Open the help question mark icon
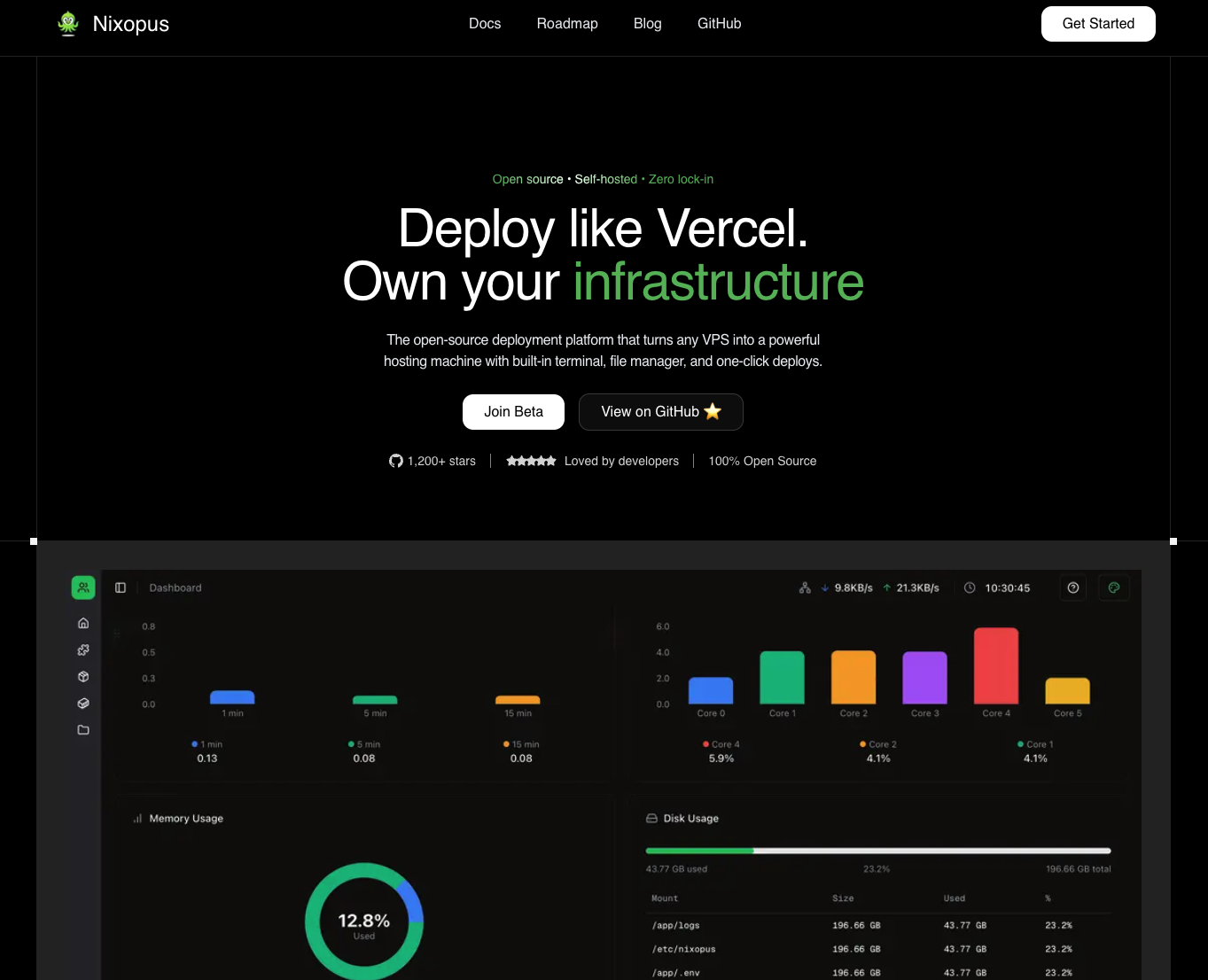Screen dimensions: 1208x980 pyautogui.click(x=1073, y=587)
